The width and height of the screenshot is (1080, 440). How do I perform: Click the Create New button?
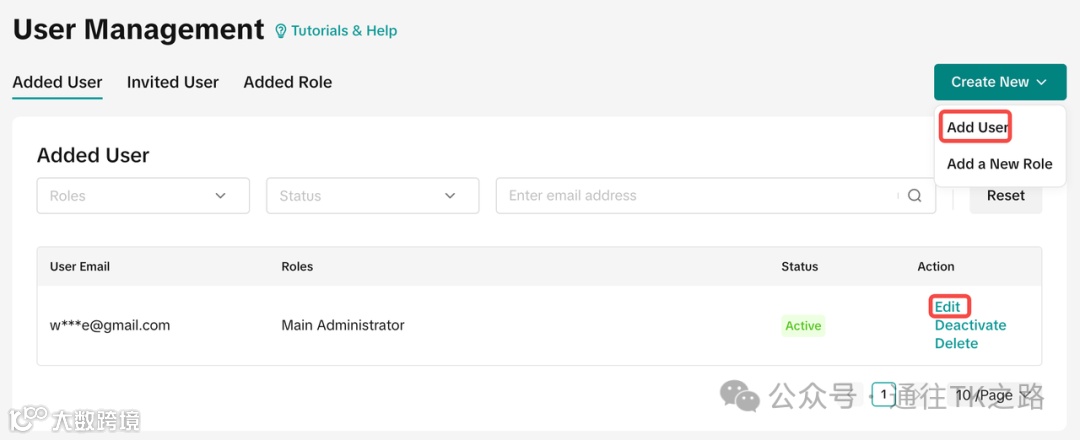999,82
